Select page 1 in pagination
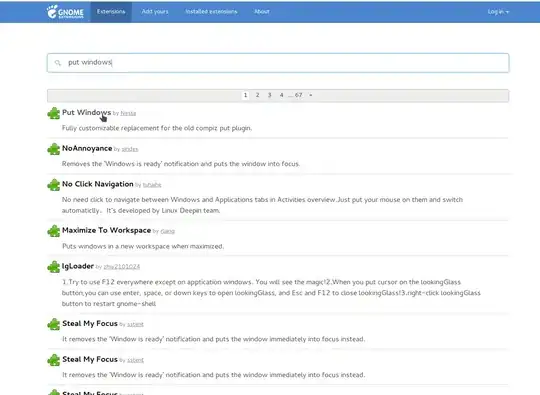This screenshot has width=540, height=395. coord(245,95)
